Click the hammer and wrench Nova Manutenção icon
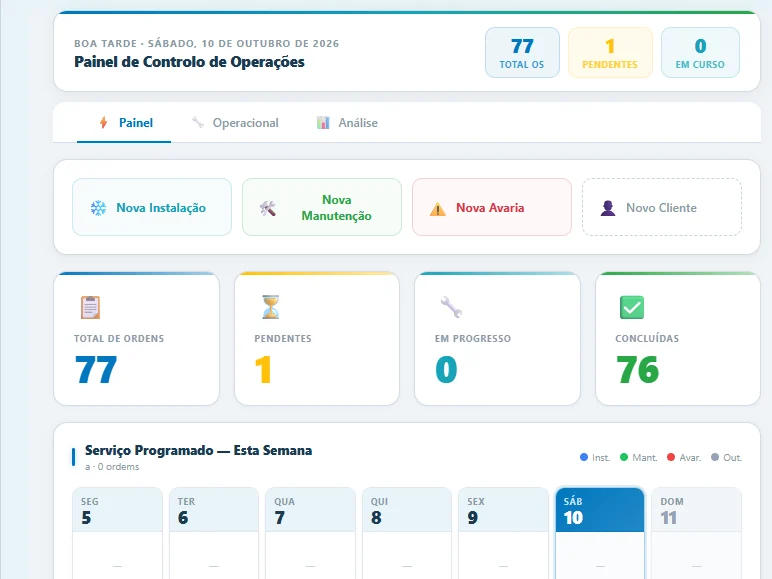The image size is (772, 579). tap(268, 208)
